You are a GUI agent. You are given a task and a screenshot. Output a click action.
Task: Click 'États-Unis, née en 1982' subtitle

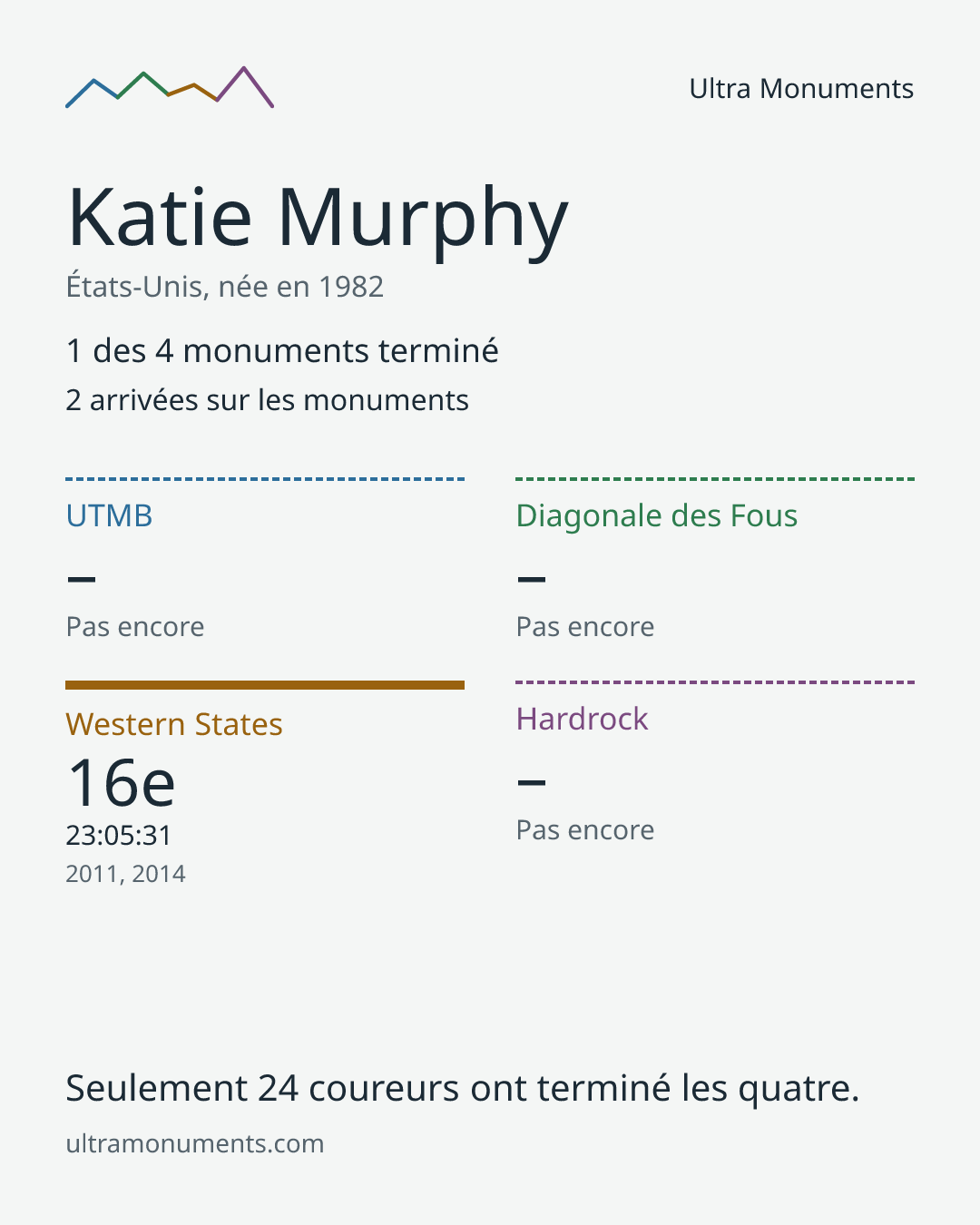[x=225, y=287]
